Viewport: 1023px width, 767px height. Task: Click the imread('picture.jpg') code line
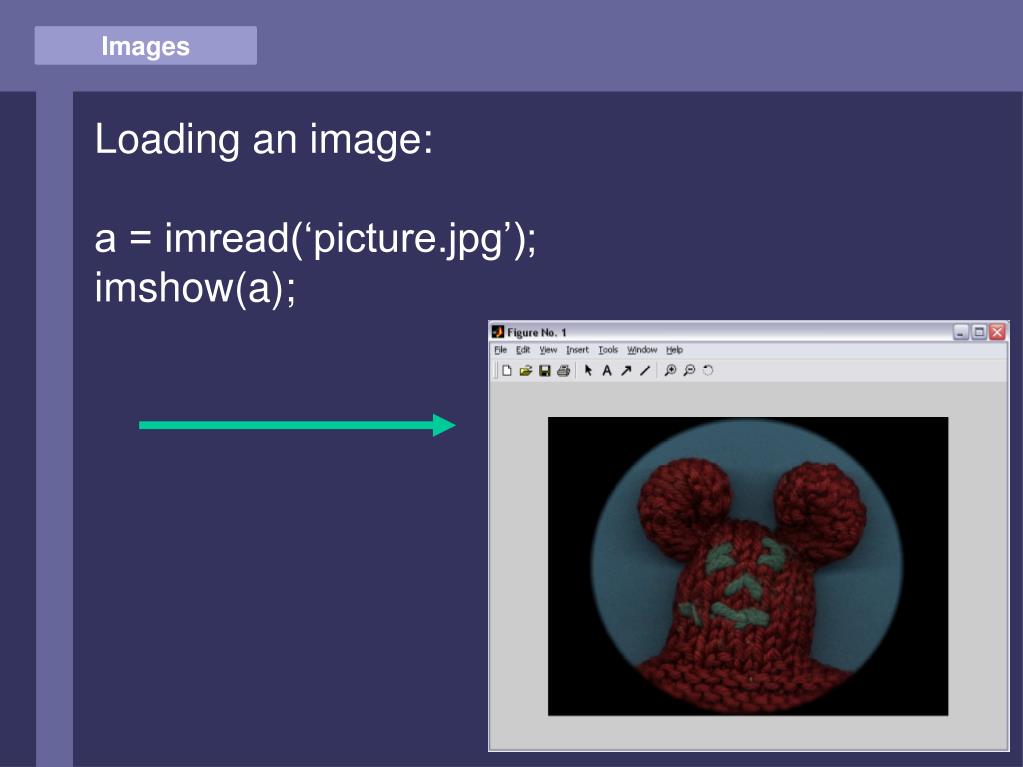click(315, 238)
